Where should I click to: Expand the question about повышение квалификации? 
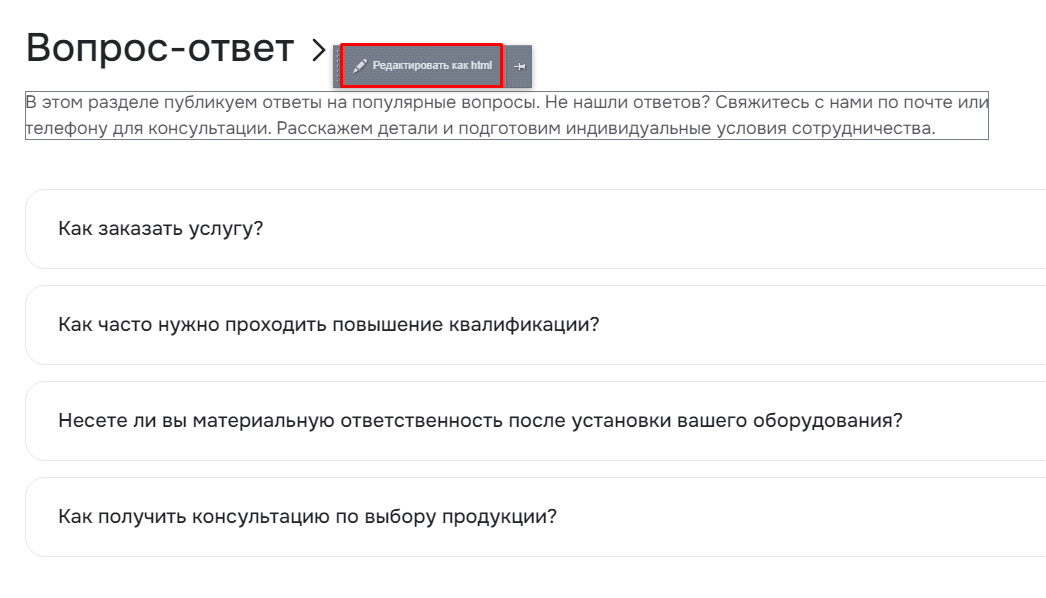pyautogui.click(x=536, y=325)
